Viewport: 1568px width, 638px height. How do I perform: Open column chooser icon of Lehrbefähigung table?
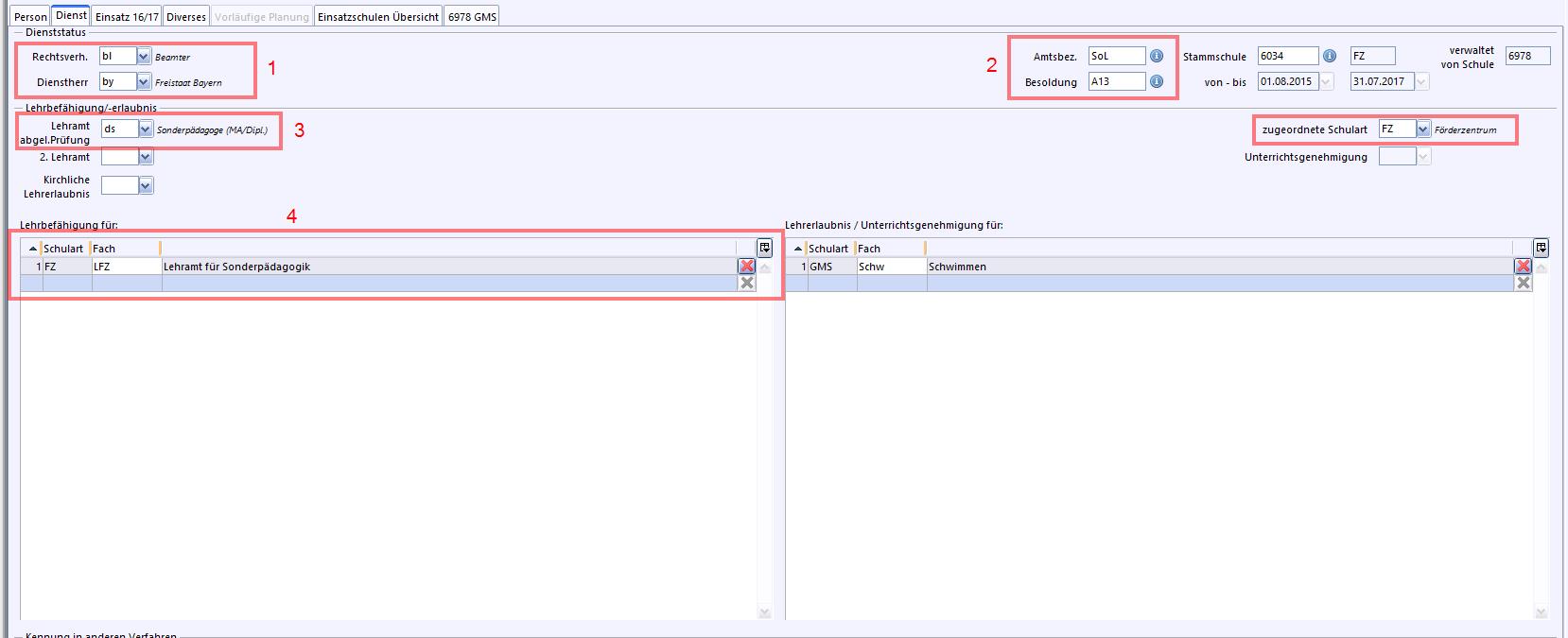coord(765,249)
